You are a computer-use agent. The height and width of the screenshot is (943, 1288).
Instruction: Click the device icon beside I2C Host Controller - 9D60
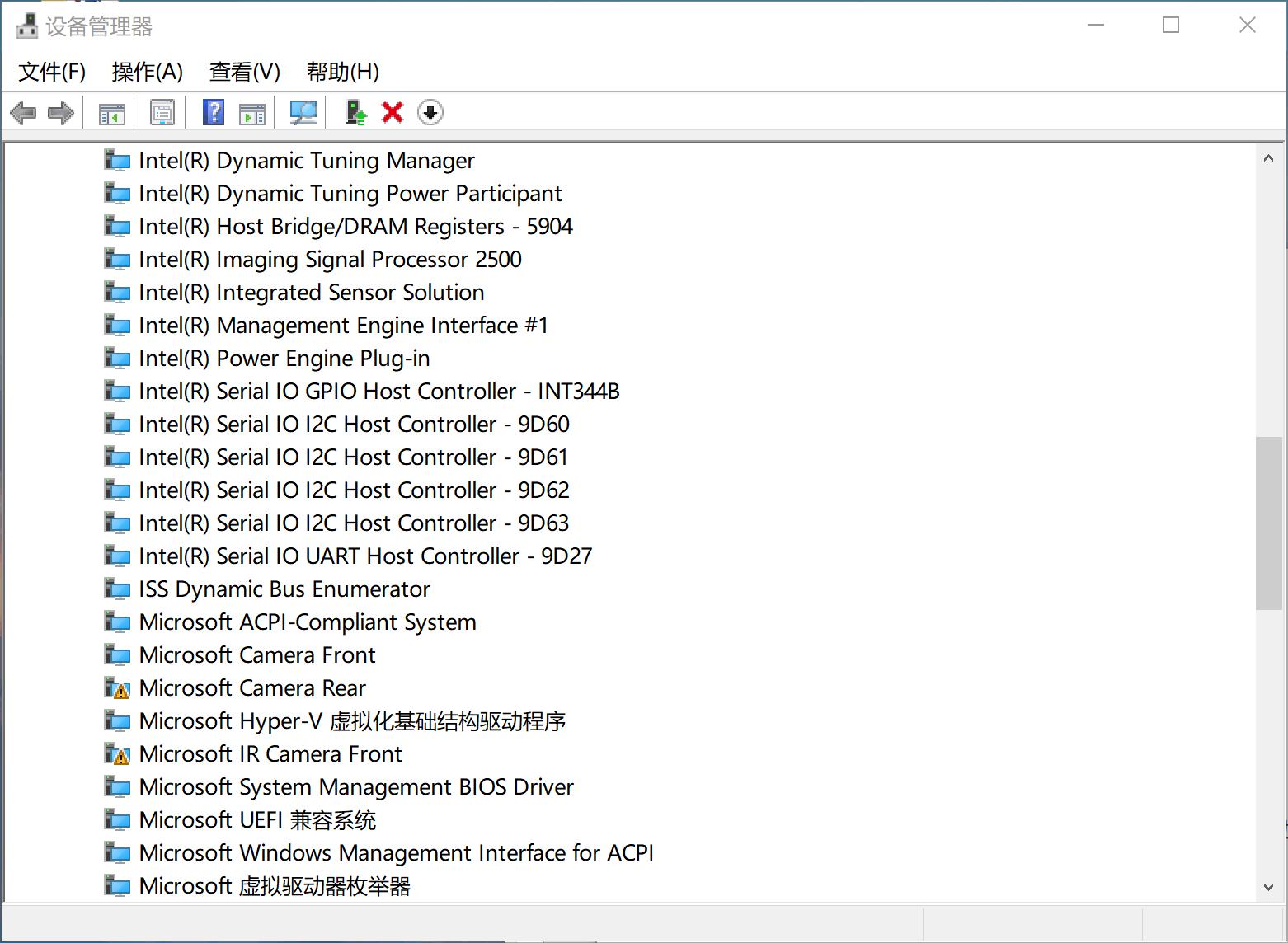point(117,424)
